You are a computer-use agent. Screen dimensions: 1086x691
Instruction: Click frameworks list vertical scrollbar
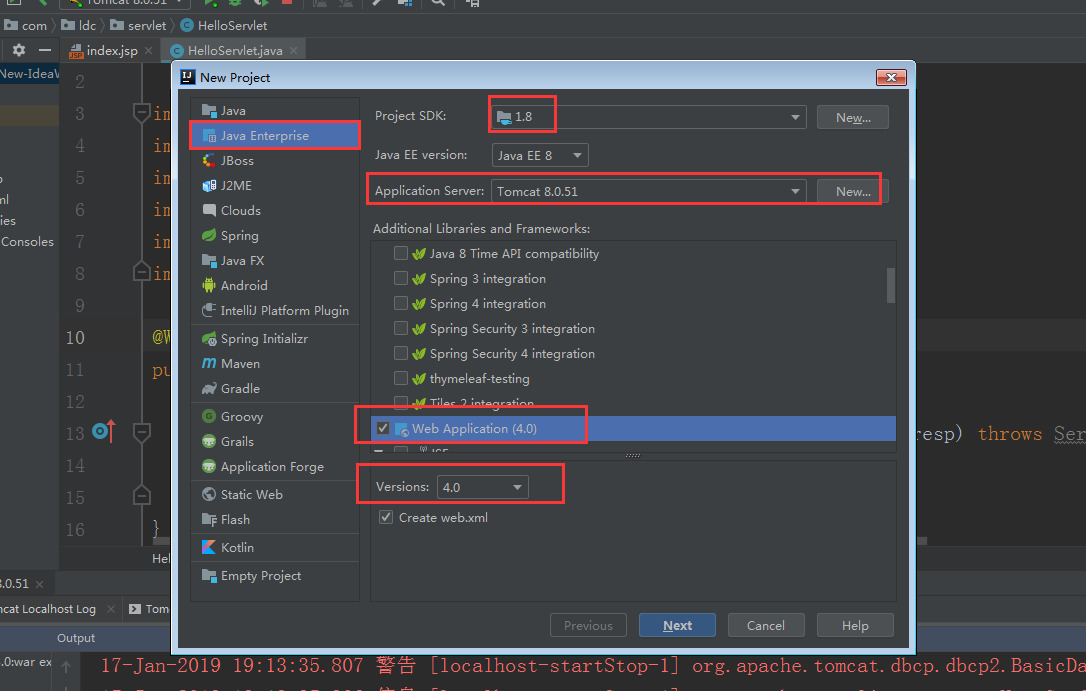891,285
